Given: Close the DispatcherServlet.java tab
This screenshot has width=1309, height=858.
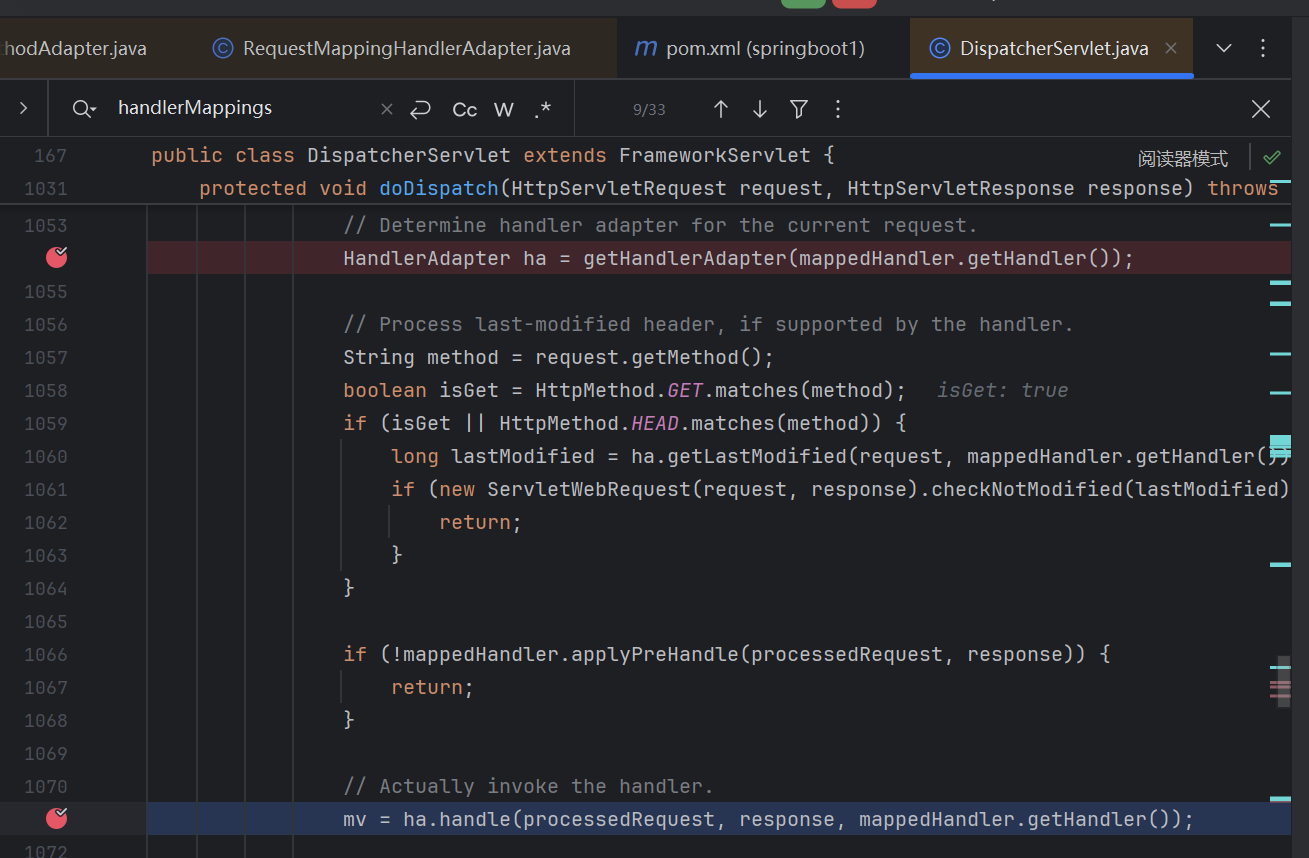Looking at the screenshot, I should [1171, 48].
